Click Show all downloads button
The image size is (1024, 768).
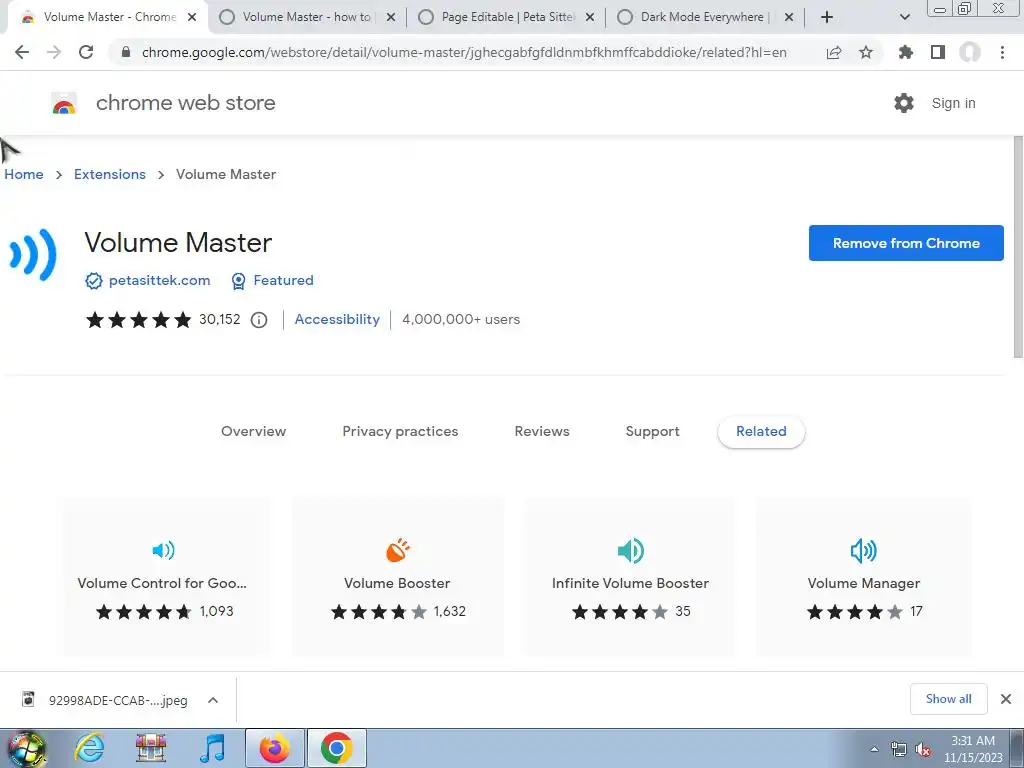click(948, 699)
